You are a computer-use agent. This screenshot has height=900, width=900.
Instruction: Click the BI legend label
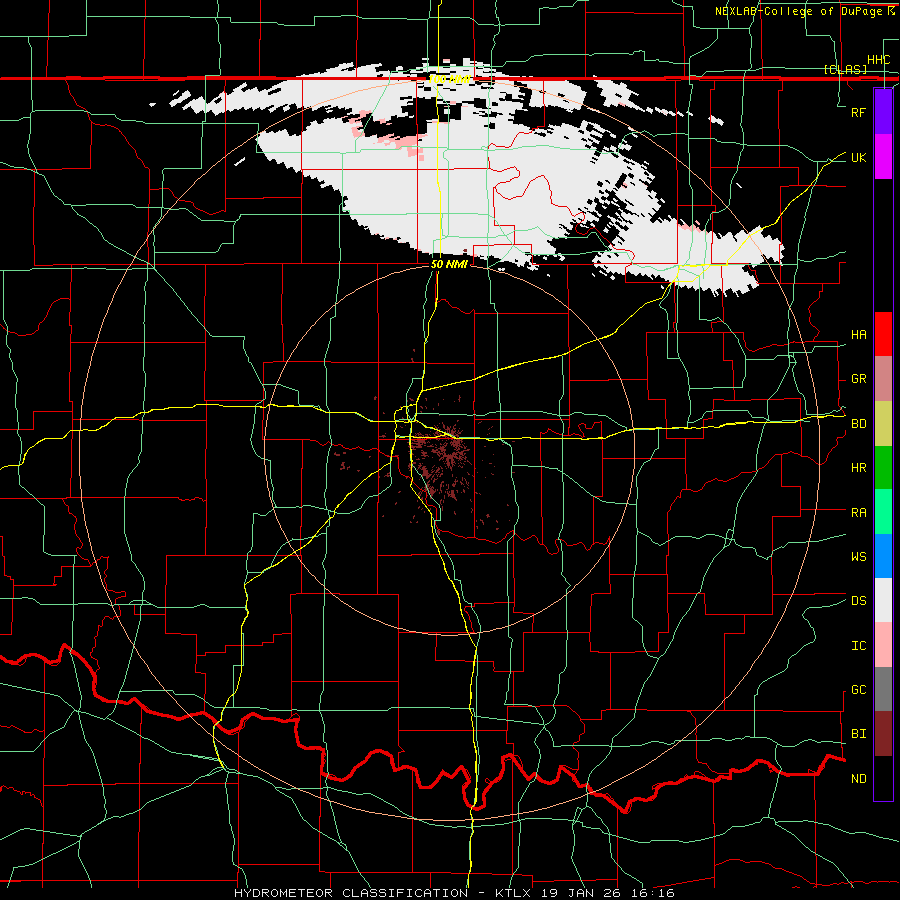point(859,734)
